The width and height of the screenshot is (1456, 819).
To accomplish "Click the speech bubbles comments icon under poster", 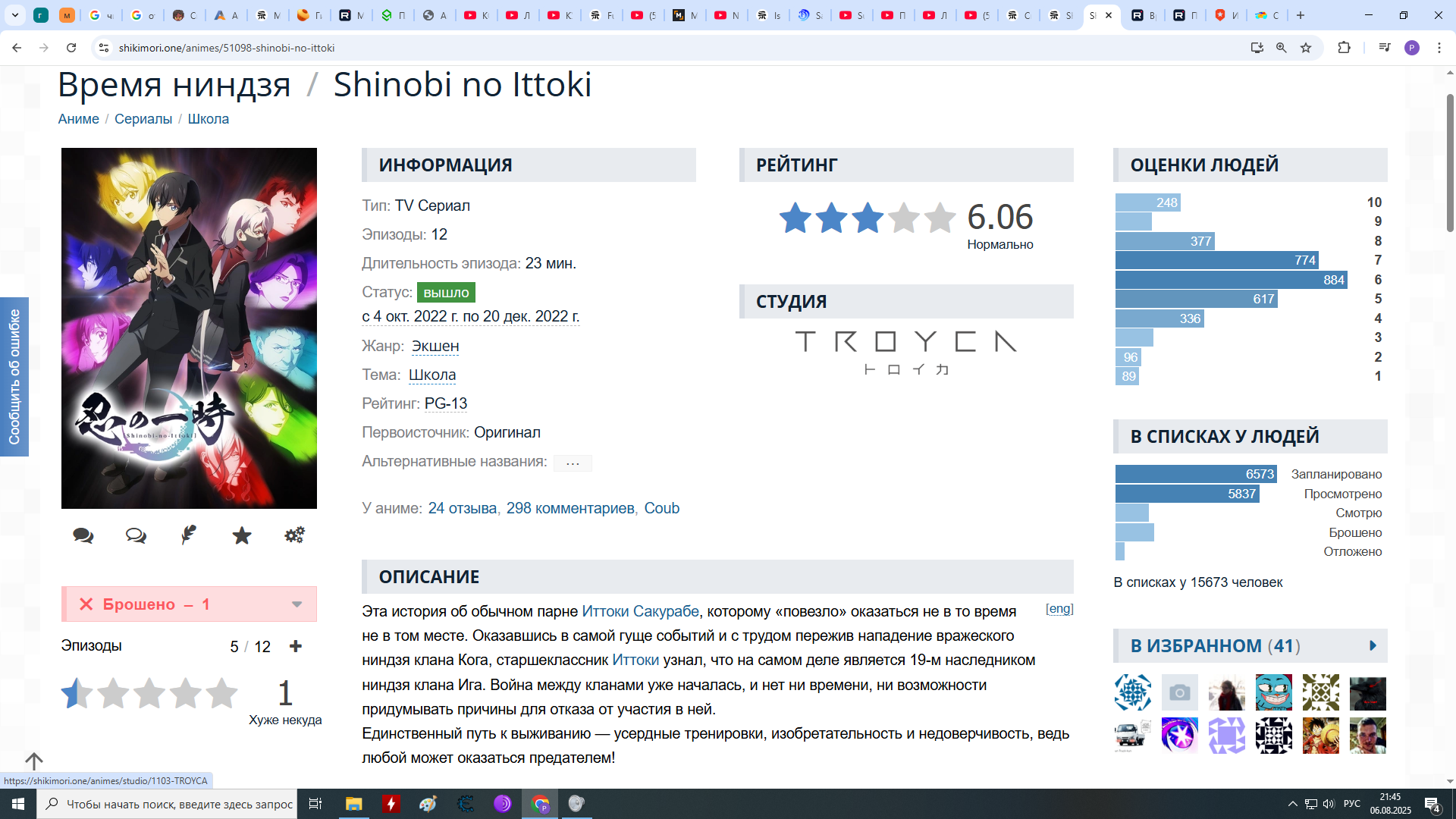I will (x=83, y=536).
